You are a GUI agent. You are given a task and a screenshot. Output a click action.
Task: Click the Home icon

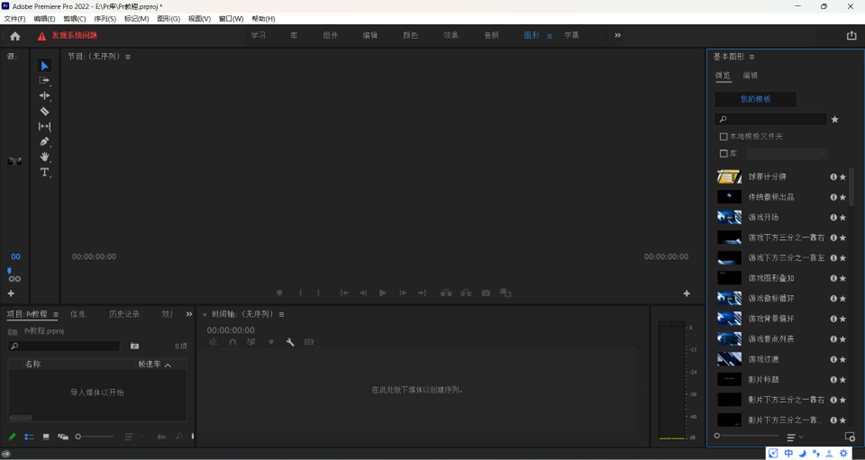[x=14, y=36]
